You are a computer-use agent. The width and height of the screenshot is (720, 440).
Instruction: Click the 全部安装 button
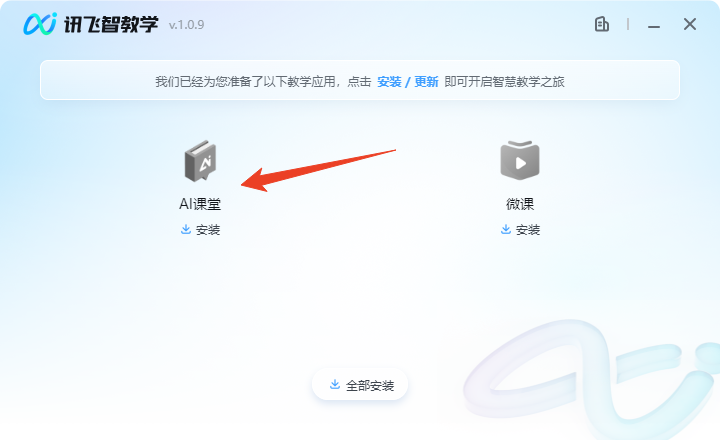click(360, 384)
